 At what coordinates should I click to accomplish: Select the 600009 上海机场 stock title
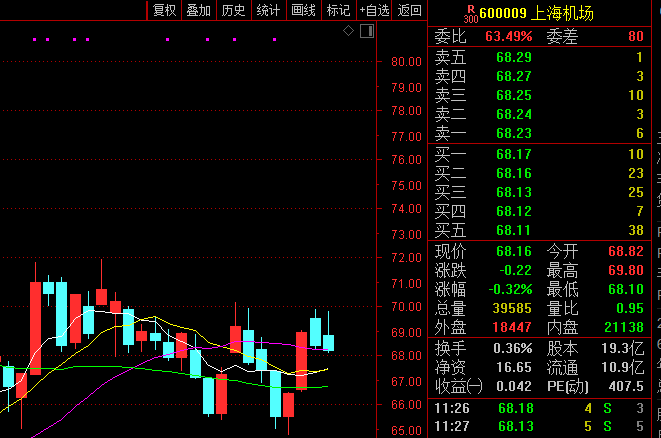[x=536, y=13]
